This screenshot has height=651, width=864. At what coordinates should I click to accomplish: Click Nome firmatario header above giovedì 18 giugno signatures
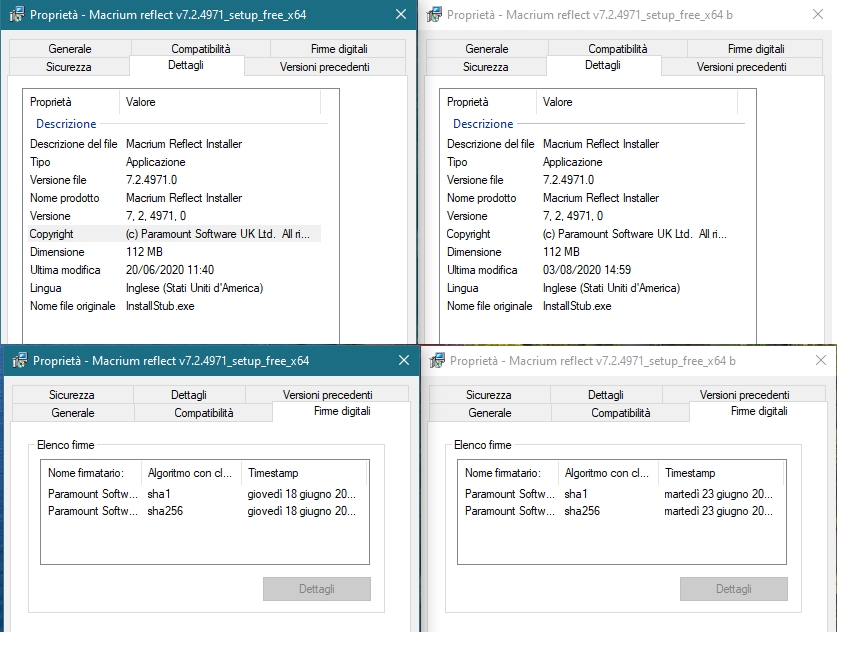point(91,473)
